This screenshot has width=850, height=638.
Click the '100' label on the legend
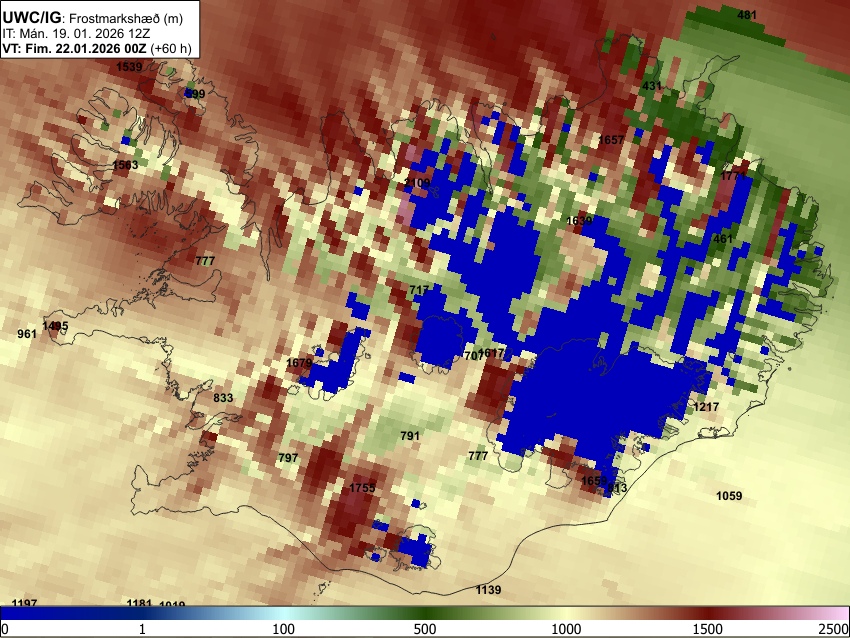284,629
